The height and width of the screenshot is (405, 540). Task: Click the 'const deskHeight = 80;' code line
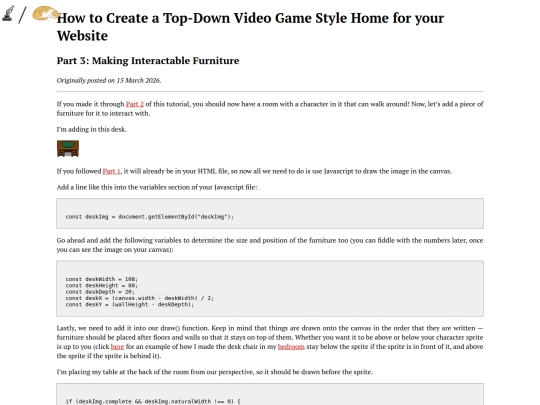click(102, 285)
